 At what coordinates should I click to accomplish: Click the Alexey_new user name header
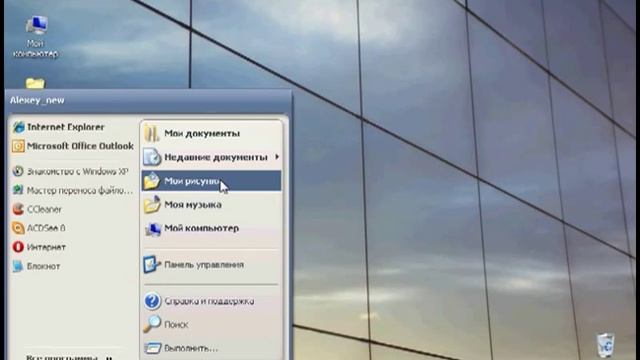(37, 100)
